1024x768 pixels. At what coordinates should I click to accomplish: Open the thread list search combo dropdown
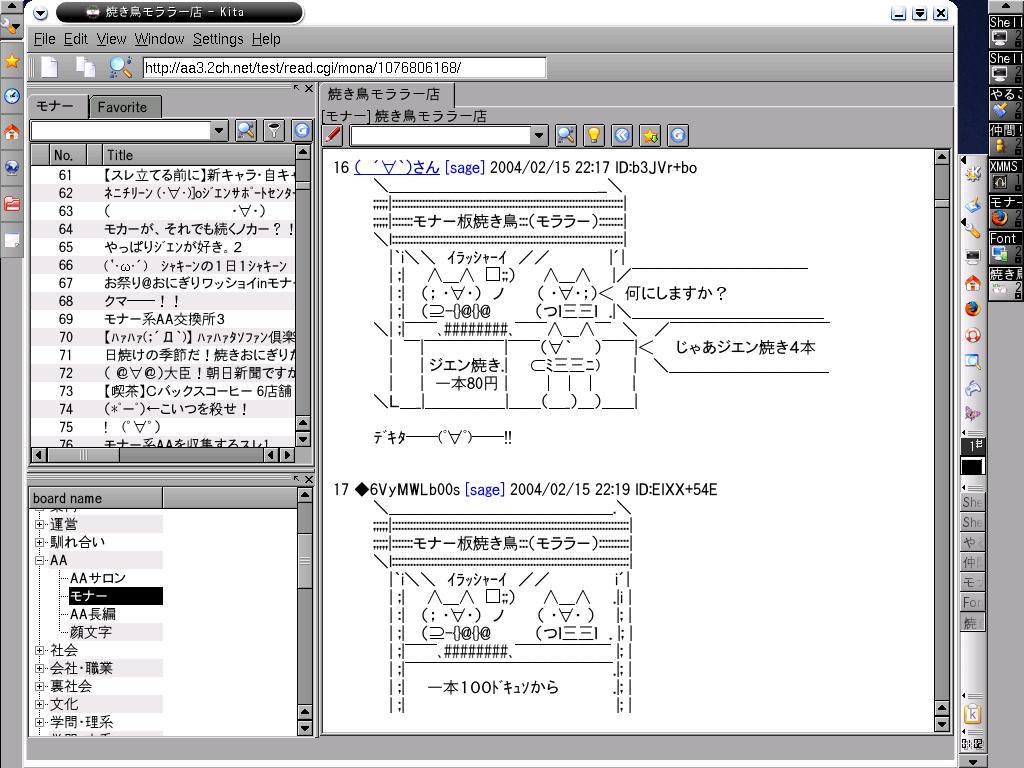(x=219, y=131)
